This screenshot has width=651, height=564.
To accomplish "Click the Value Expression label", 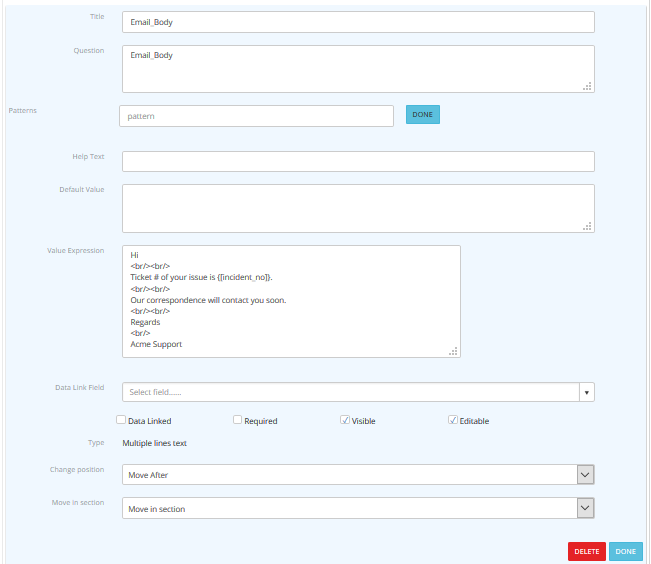I will point(76,250).
